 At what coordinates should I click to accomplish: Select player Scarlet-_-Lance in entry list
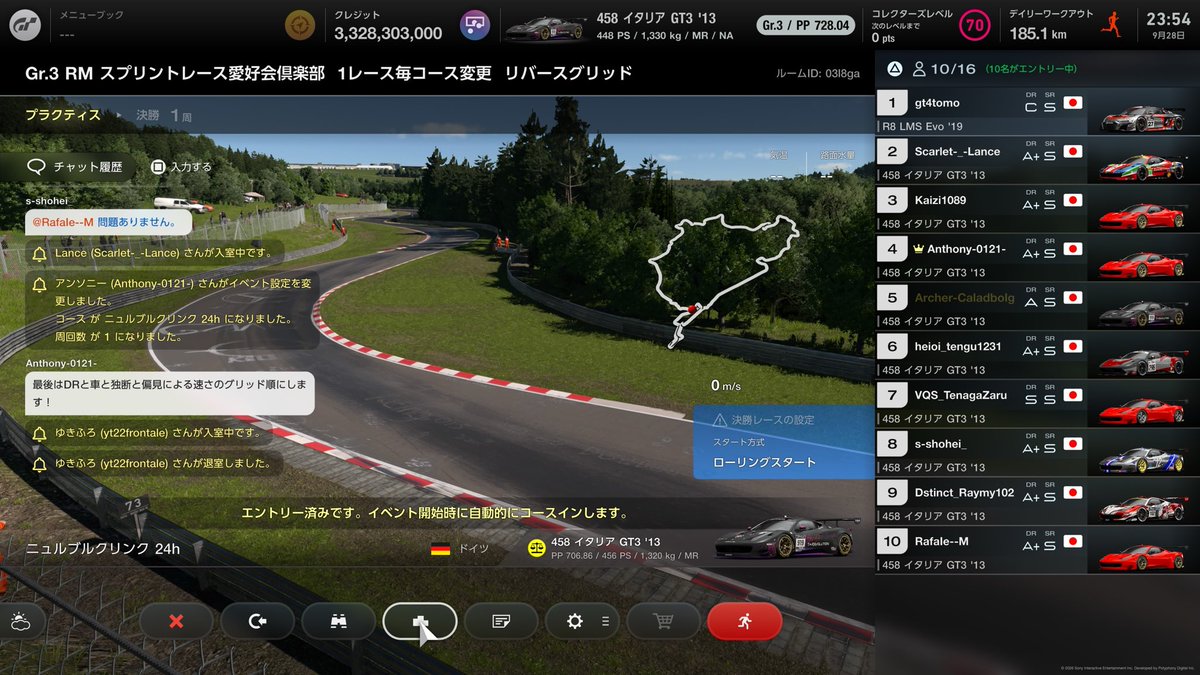coord(1037,161)
